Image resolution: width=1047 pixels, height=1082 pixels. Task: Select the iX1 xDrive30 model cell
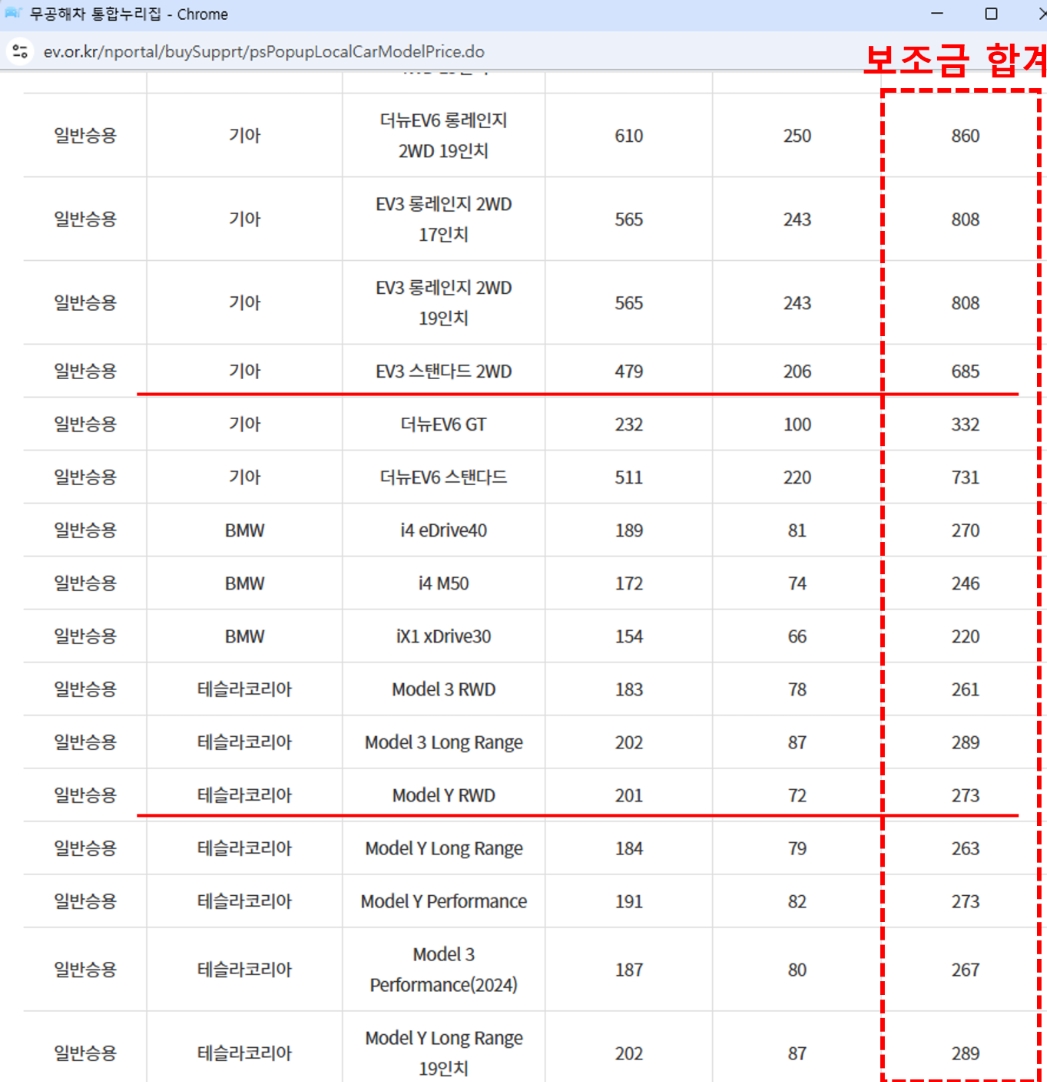tap(443, 636)
